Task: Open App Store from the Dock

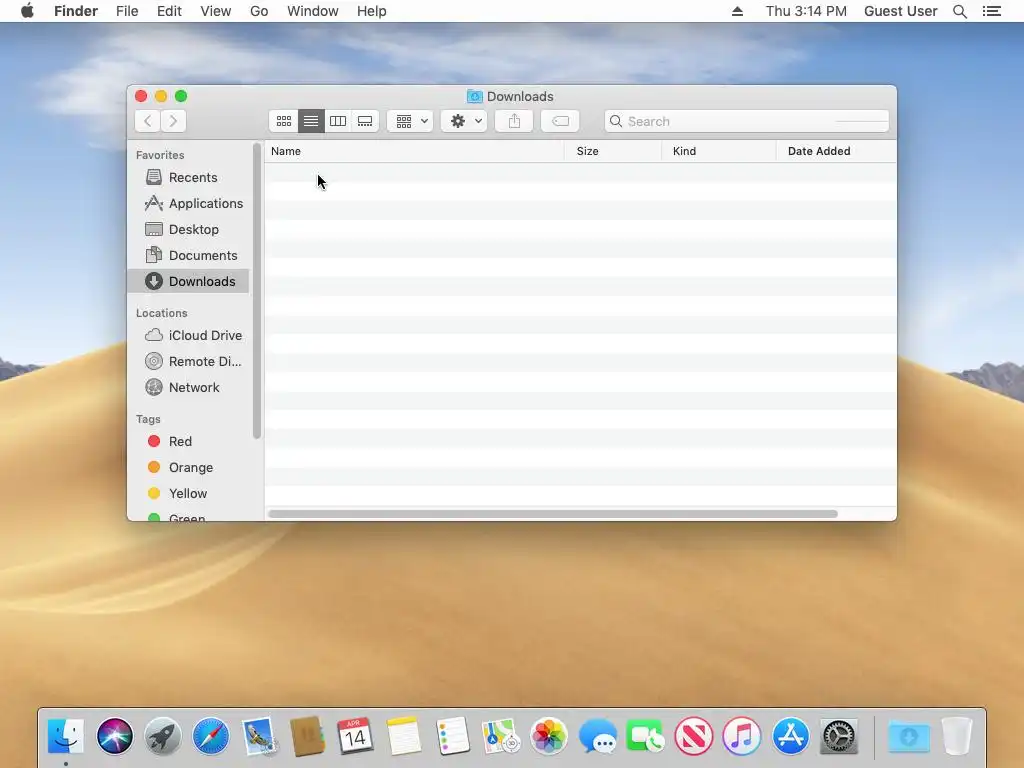Action: coord(790,736)
